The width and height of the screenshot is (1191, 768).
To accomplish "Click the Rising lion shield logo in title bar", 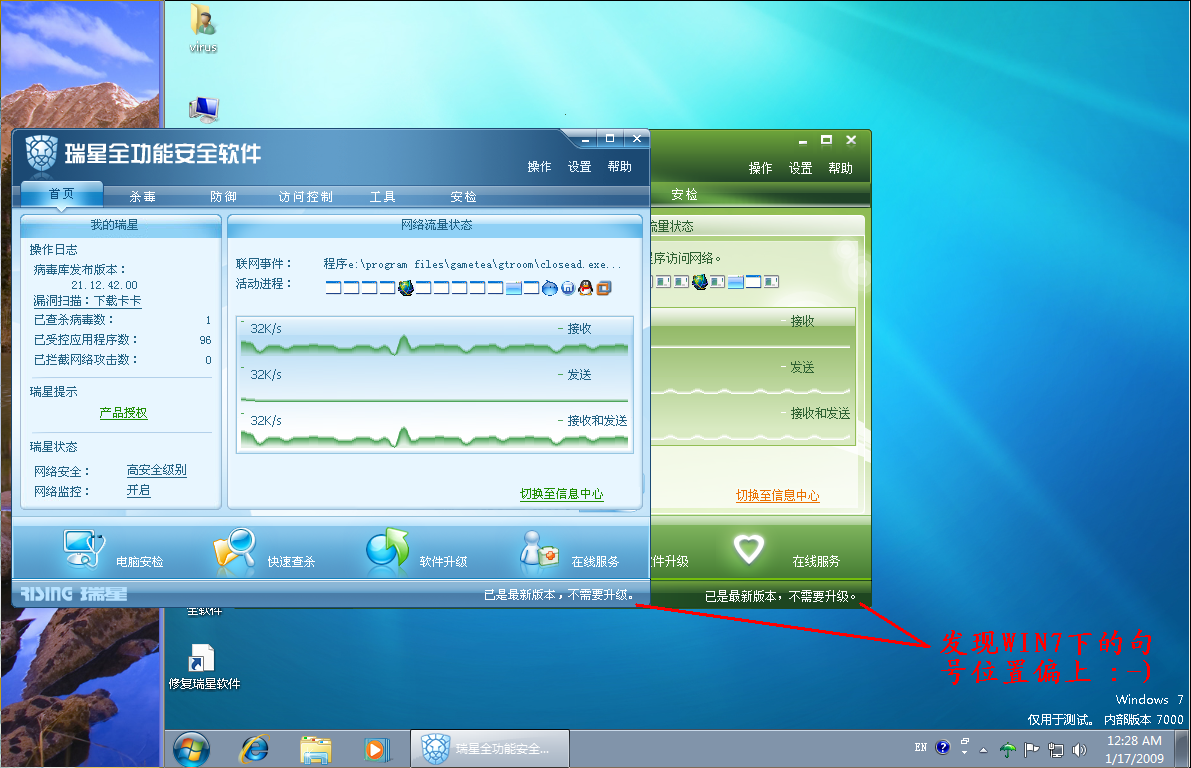I will [42, 153].
